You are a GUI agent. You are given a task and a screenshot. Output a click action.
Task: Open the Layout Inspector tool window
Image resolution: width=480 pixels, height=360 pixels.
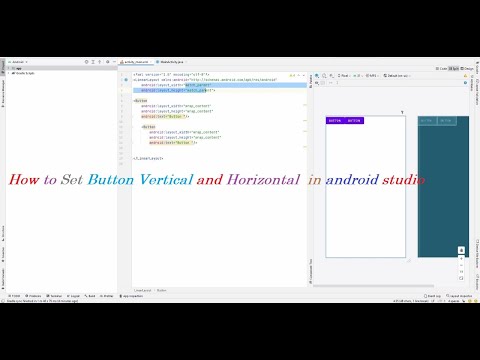[459, 296]
